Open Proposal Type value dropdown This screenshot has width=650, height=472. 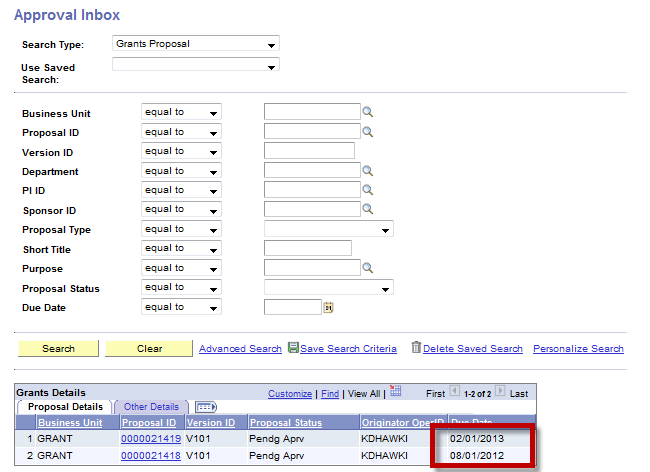pyautogui.click(x=329, y=229)
